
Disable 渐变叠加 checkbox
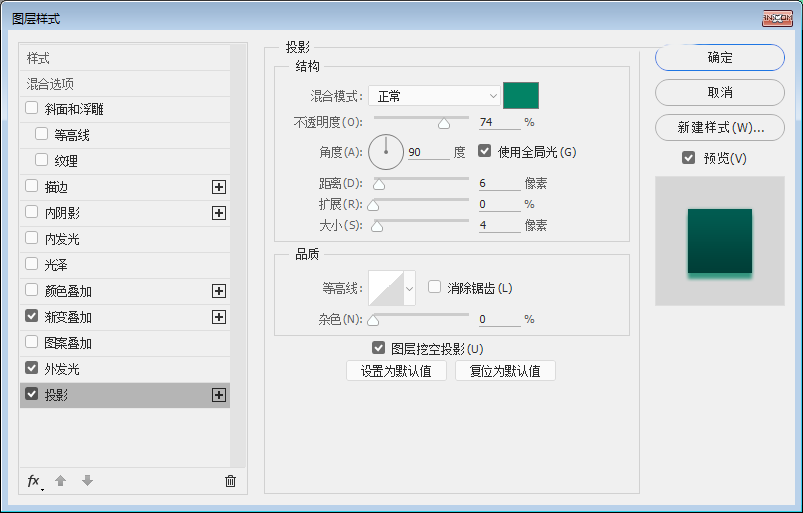tap(31, 316)
